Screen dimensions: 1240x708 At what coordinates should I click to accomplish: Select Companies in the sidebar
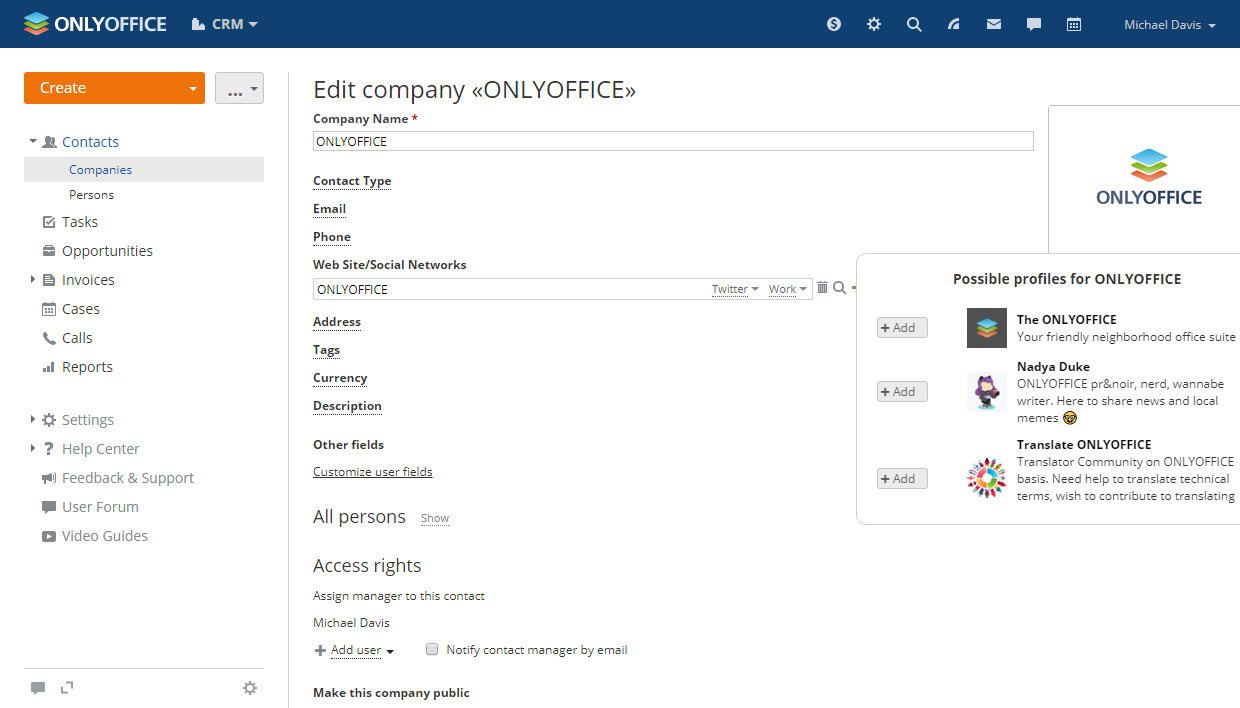[x=144, y=170]
